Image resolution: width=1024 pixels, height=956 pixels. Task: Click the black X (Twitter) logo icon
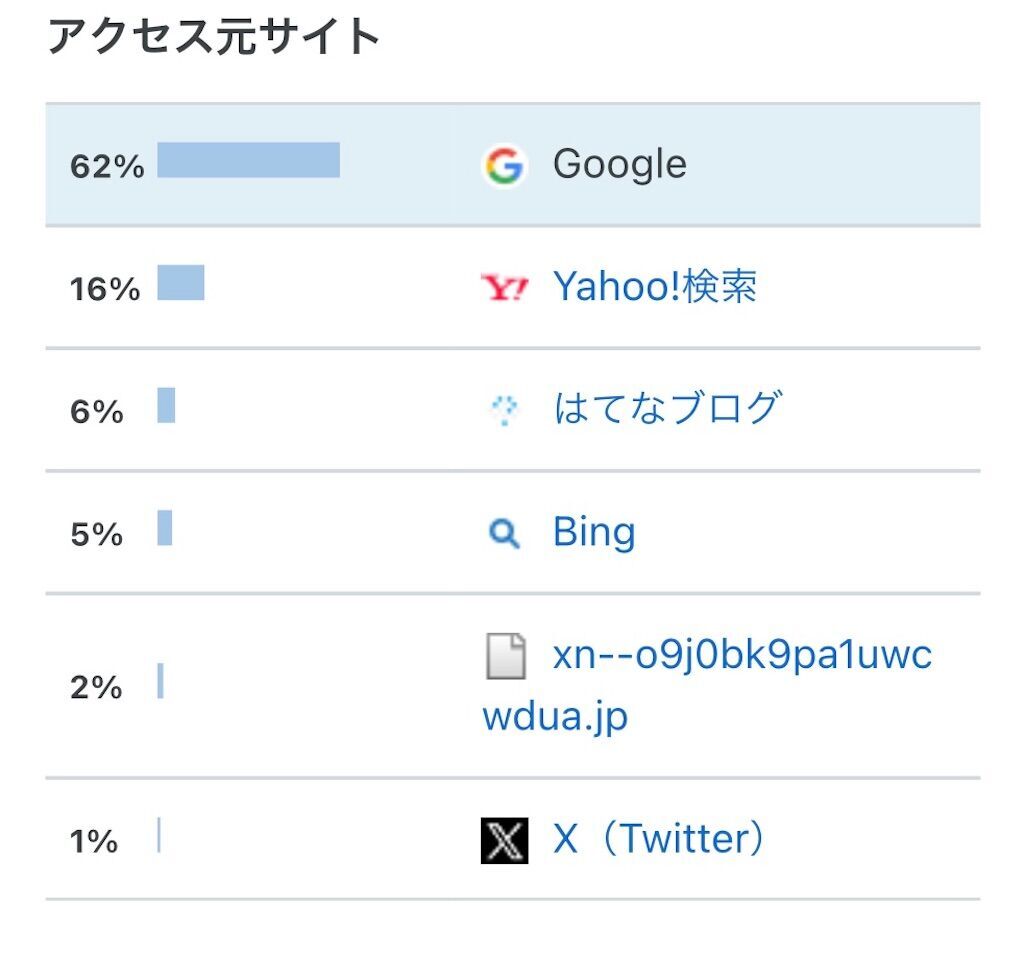coord(504,840)
